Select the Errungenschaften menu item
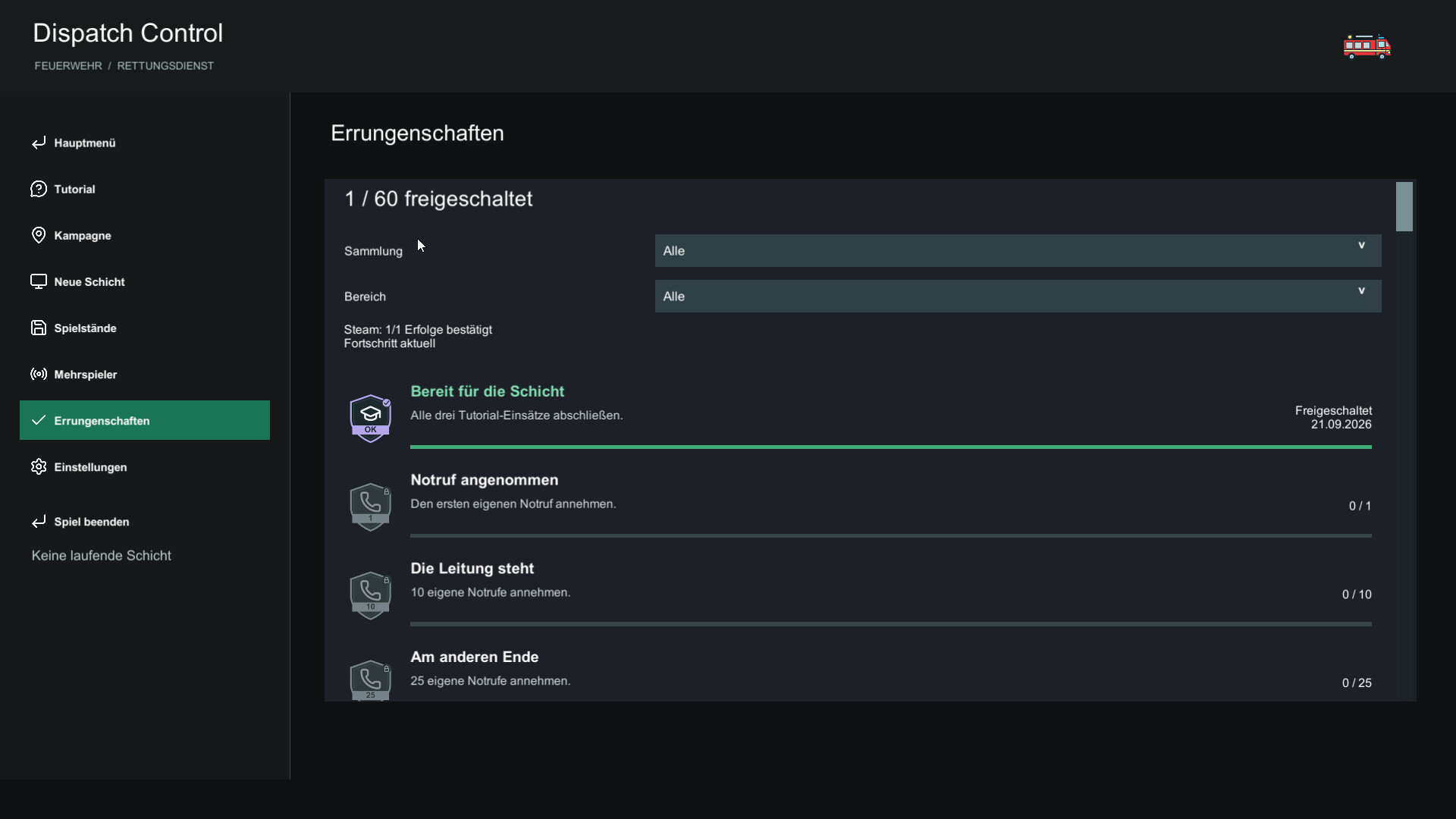 click(x=145, y=420)
